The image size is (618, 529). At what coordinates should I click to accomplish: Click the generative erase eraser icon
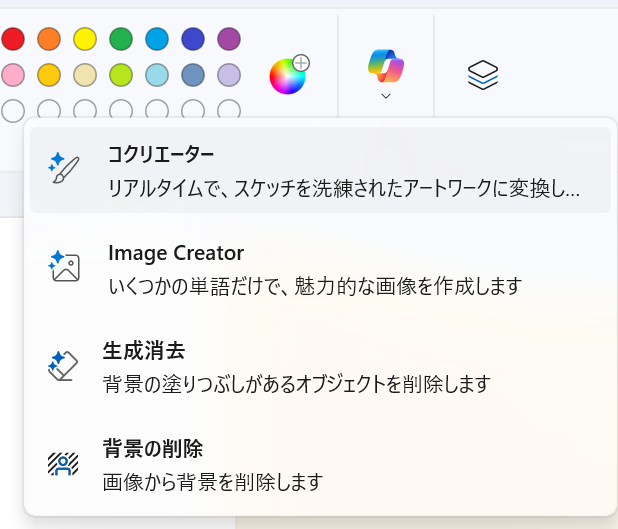(x=63, y=365)
